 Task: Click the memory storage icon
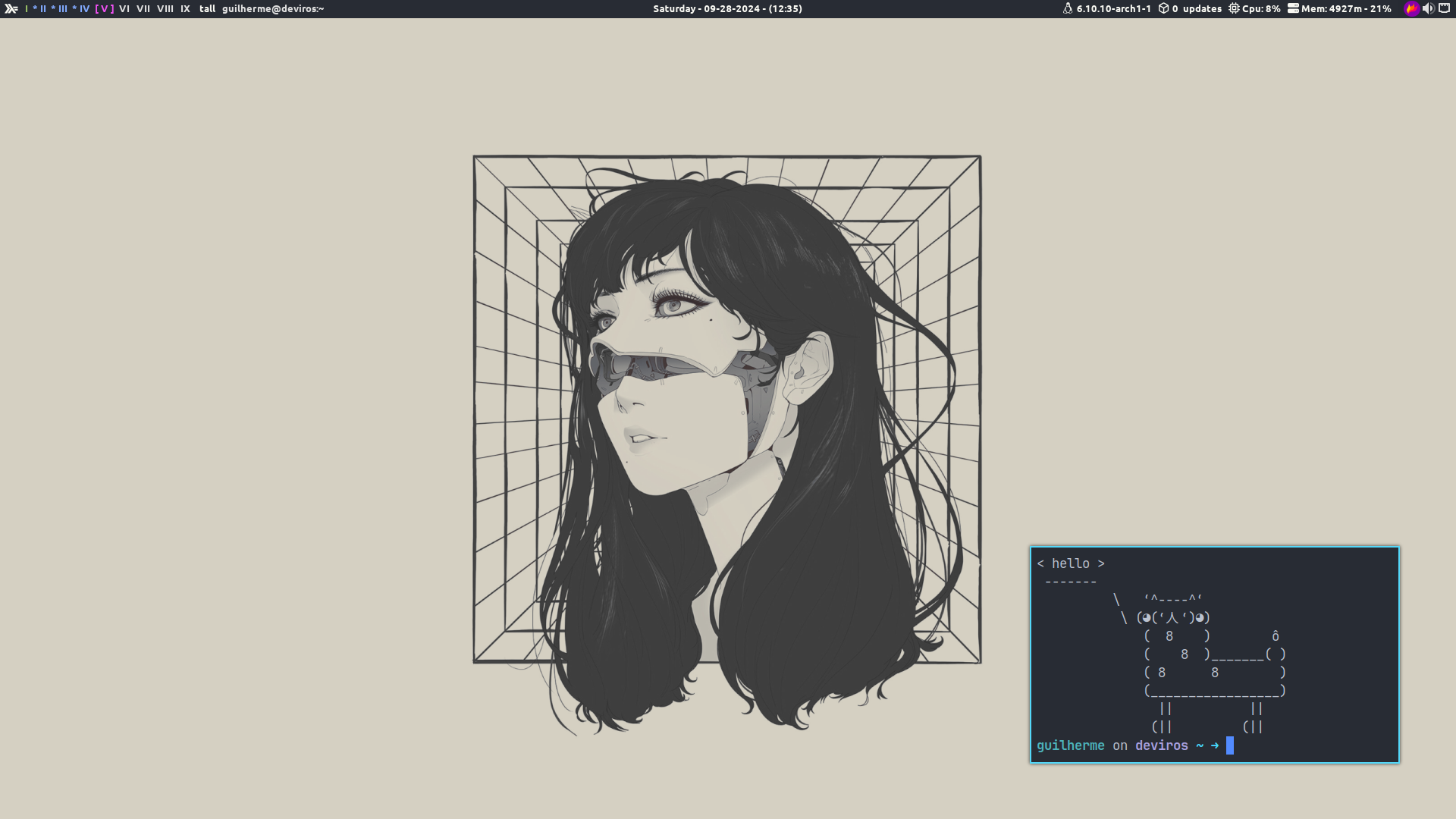point(1293,9)
